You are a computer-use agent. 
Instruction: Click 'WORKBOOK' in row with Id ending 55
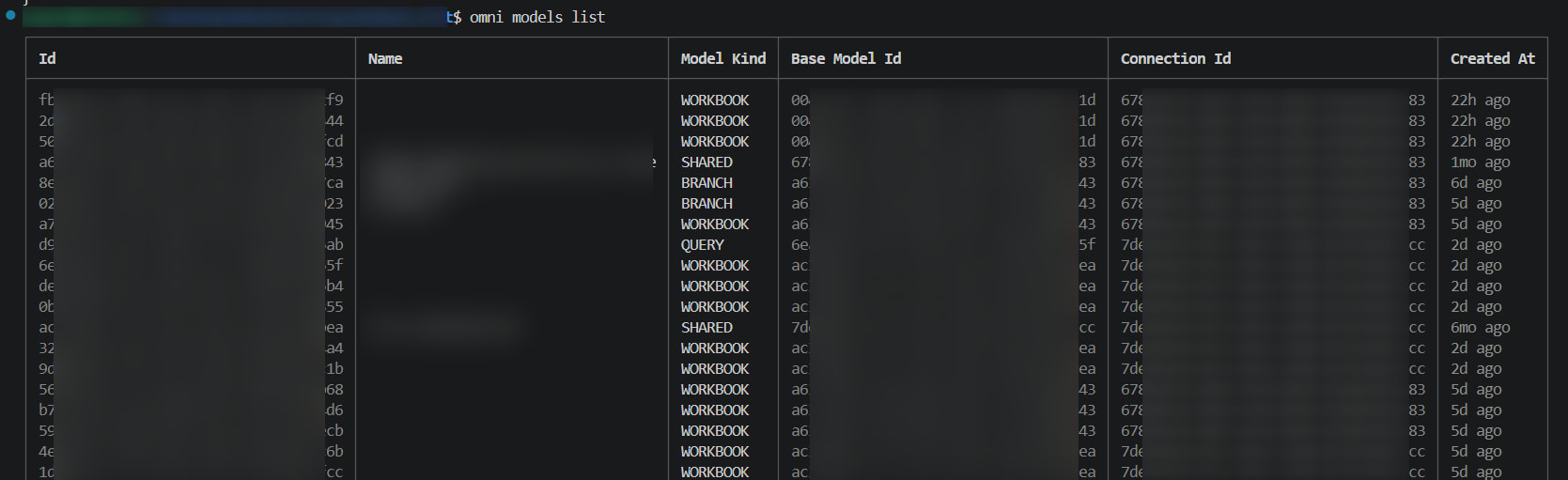point(715,306)
